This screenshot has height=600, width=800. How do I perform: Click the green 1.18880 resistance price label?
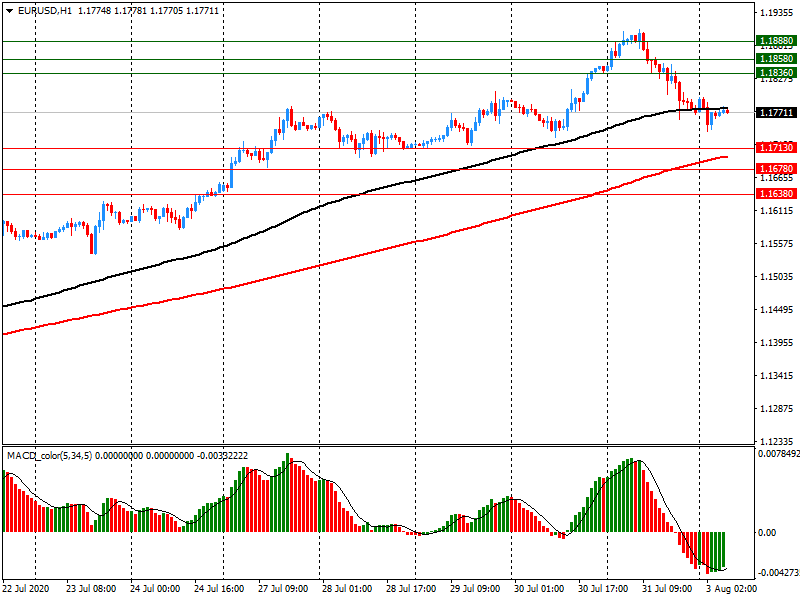click(x=776, y=41)
